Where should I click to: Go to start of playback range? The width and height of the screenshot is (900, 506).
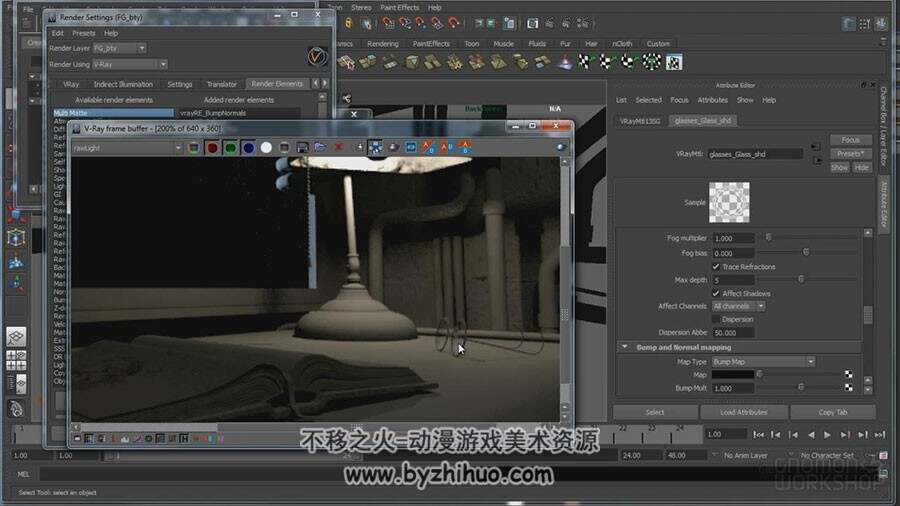pos(758,435)
